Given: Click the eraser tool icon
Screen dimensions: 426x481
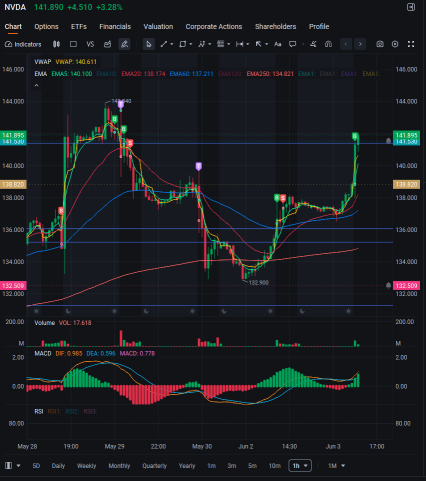Looking at the screenshot, I should (x=313, y=44).
